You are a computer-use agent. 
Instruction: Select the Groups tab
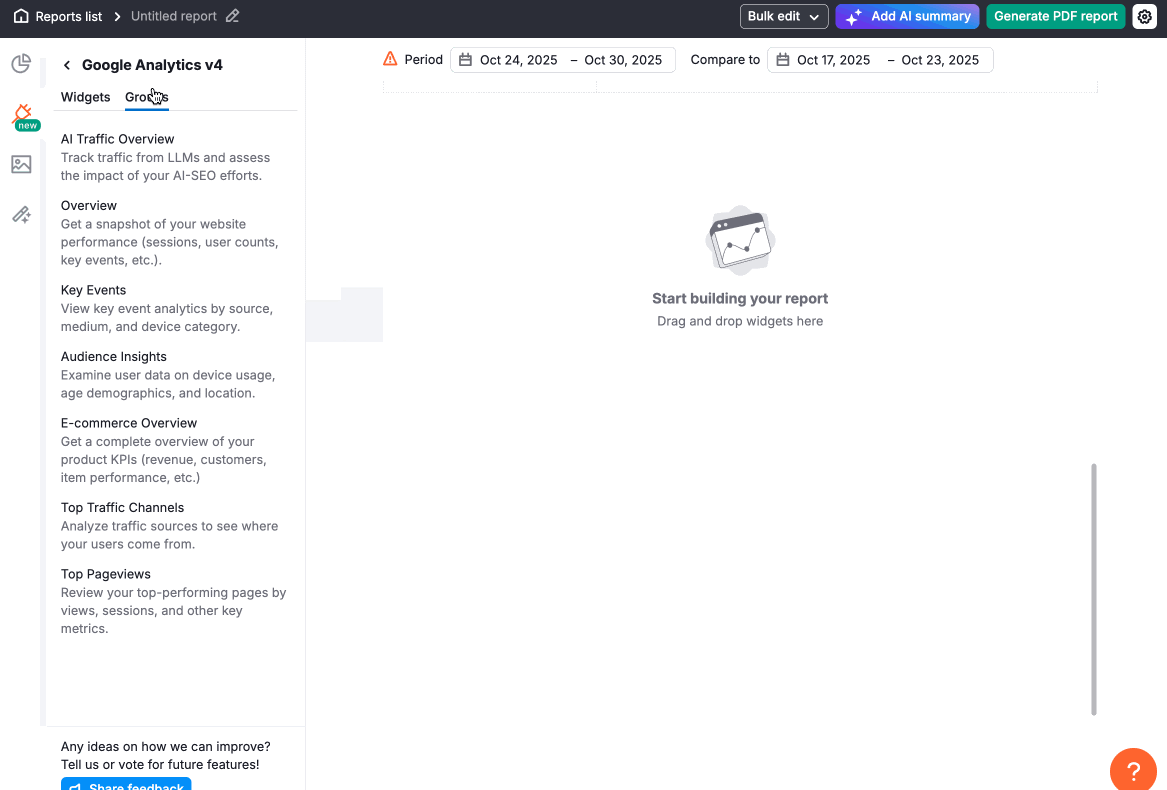tap(146, 97)
